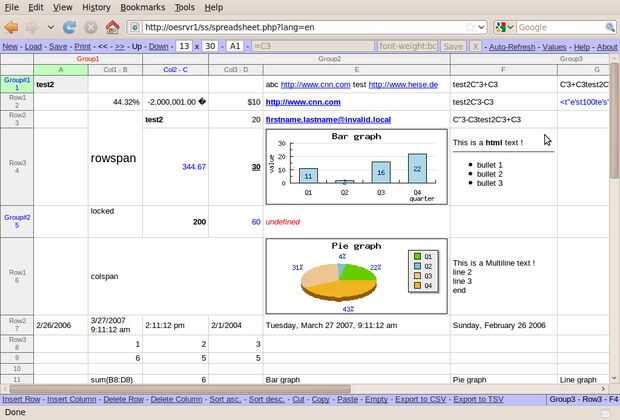620x420 pixels.
Task: Click the spreadsheet Help link
Action: click(582, 47)
